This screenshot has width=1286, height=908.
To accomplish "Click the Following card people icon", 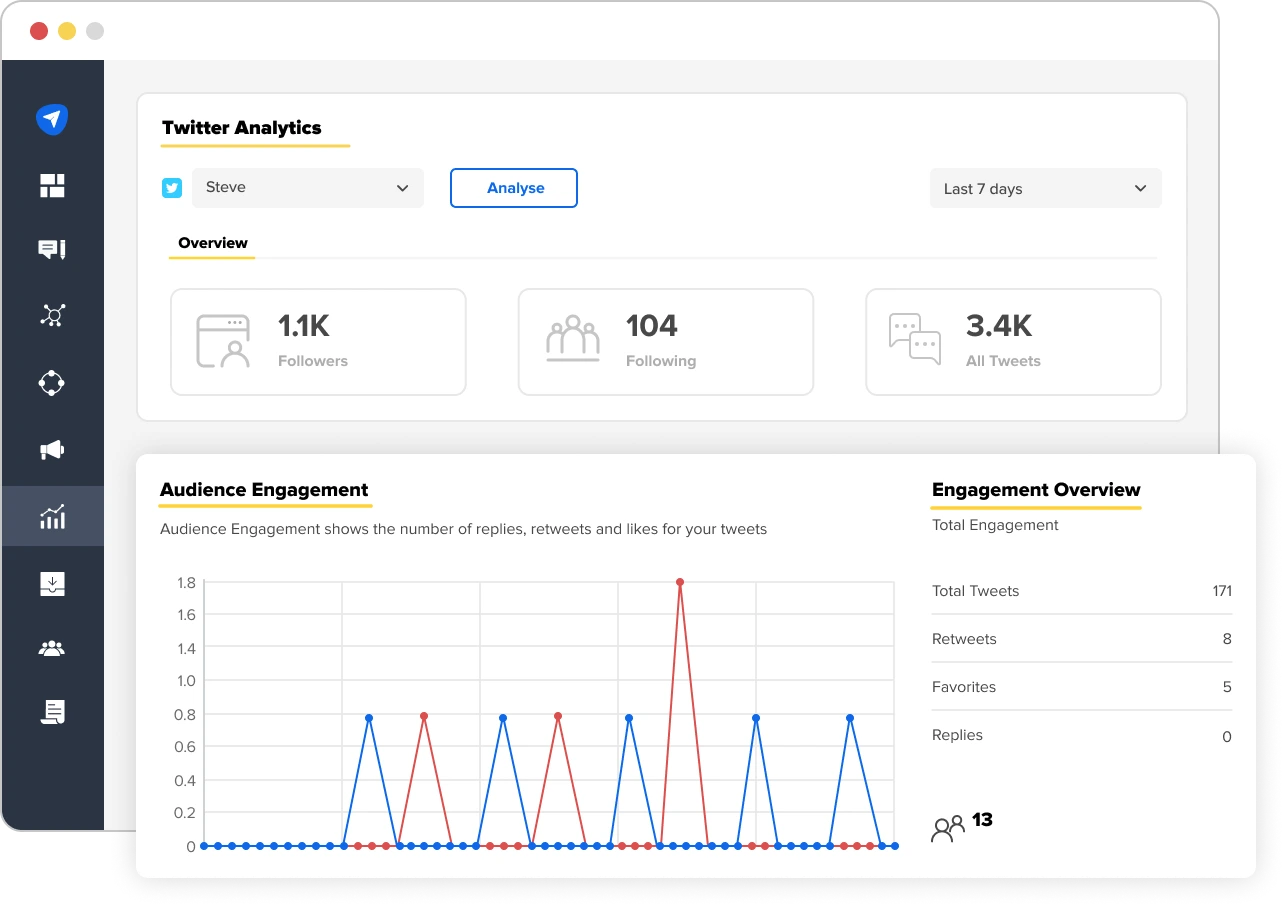I will pyautogui.click(x=573, y=339).
